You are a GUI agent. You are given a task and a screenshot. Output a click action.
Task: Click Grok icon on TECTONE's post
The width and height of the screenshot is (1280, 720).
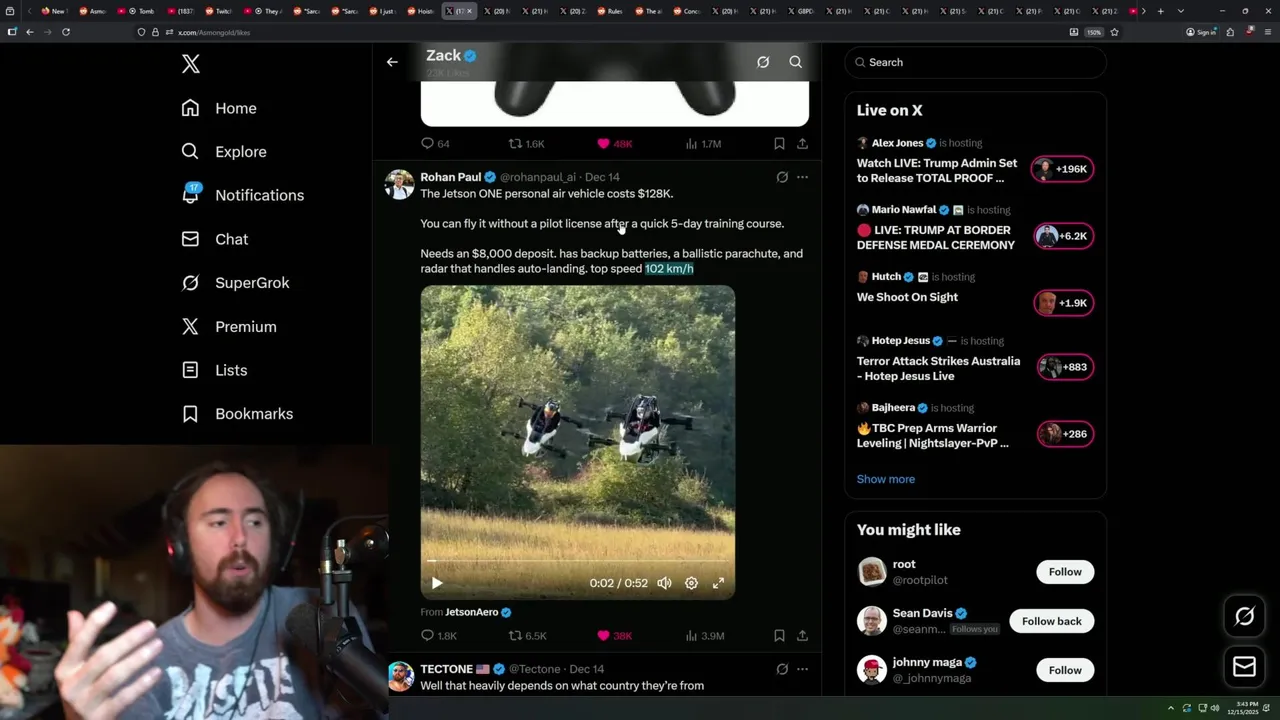point(782,669)
